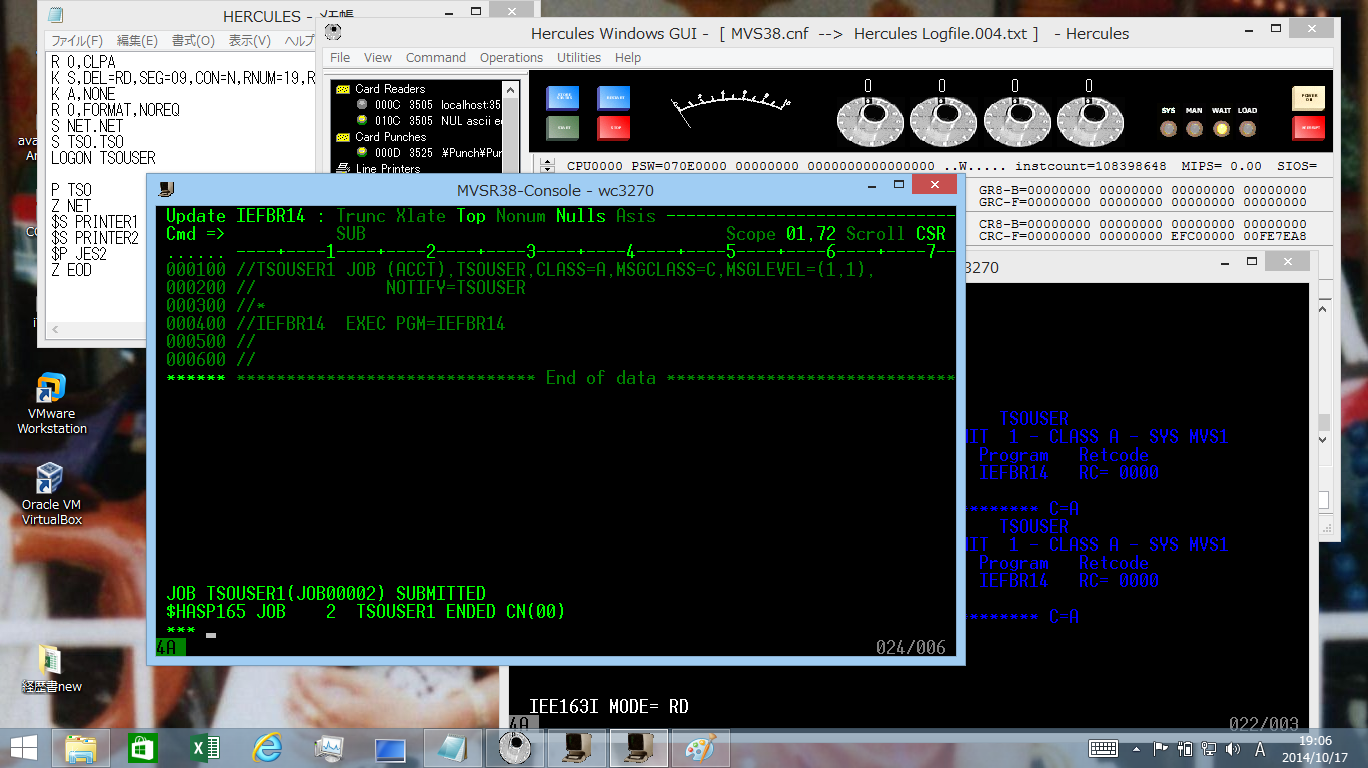Open the Windows Store taskbar icon
This screenshot has height=768, width=1368.
pos(144,748)
